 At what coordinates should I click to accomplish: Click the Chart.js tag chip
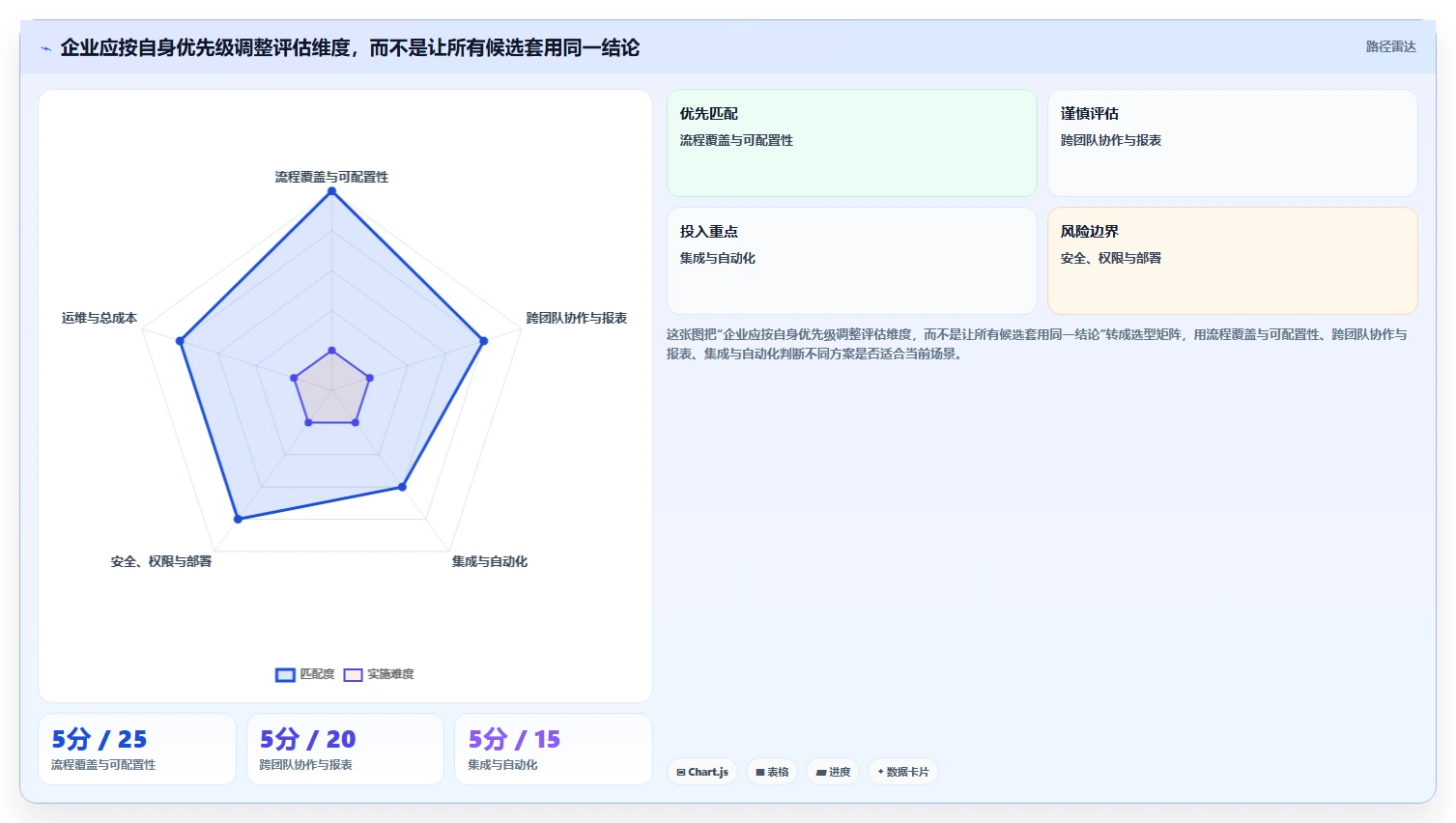click(x=702, y=772)
